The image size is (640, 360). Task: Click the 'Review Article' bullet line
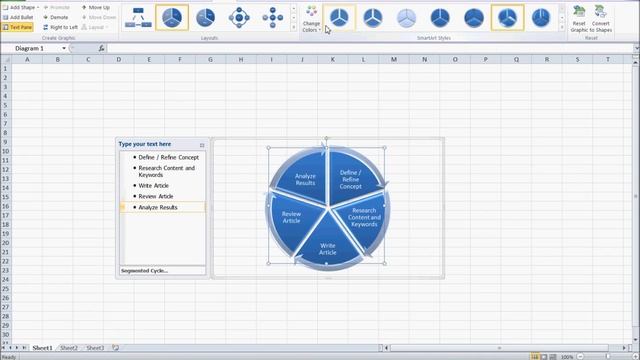pos(156,196)
